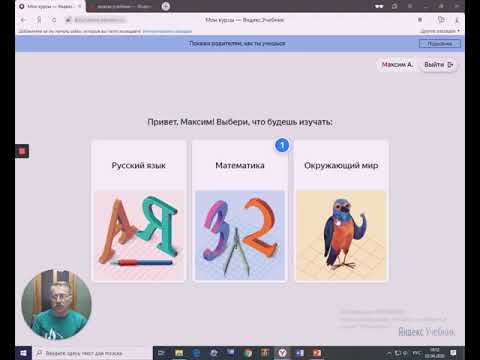Click the bookmark icon in the address bar
480x360 pixels.
420,20
